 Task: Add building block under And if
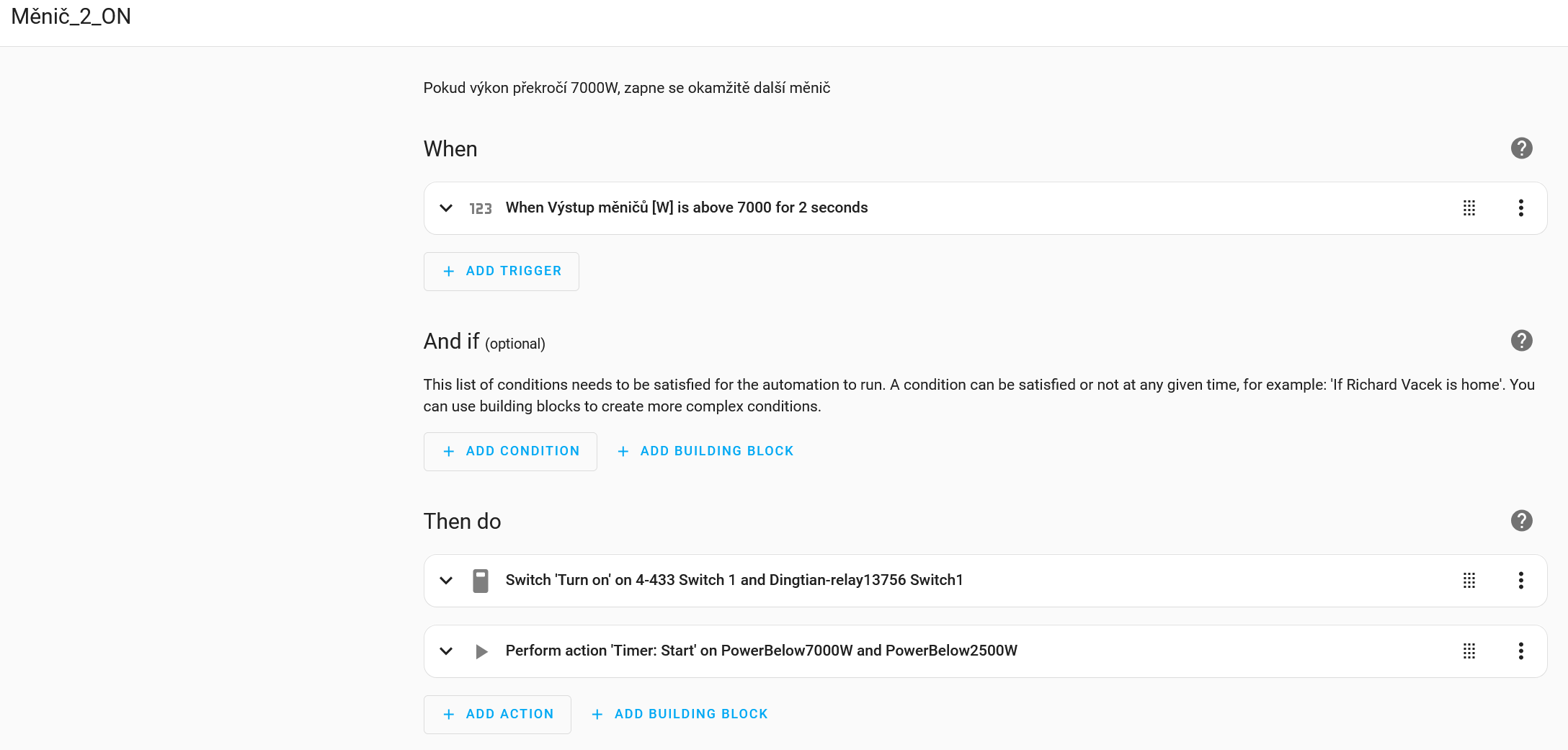point(705,452)
